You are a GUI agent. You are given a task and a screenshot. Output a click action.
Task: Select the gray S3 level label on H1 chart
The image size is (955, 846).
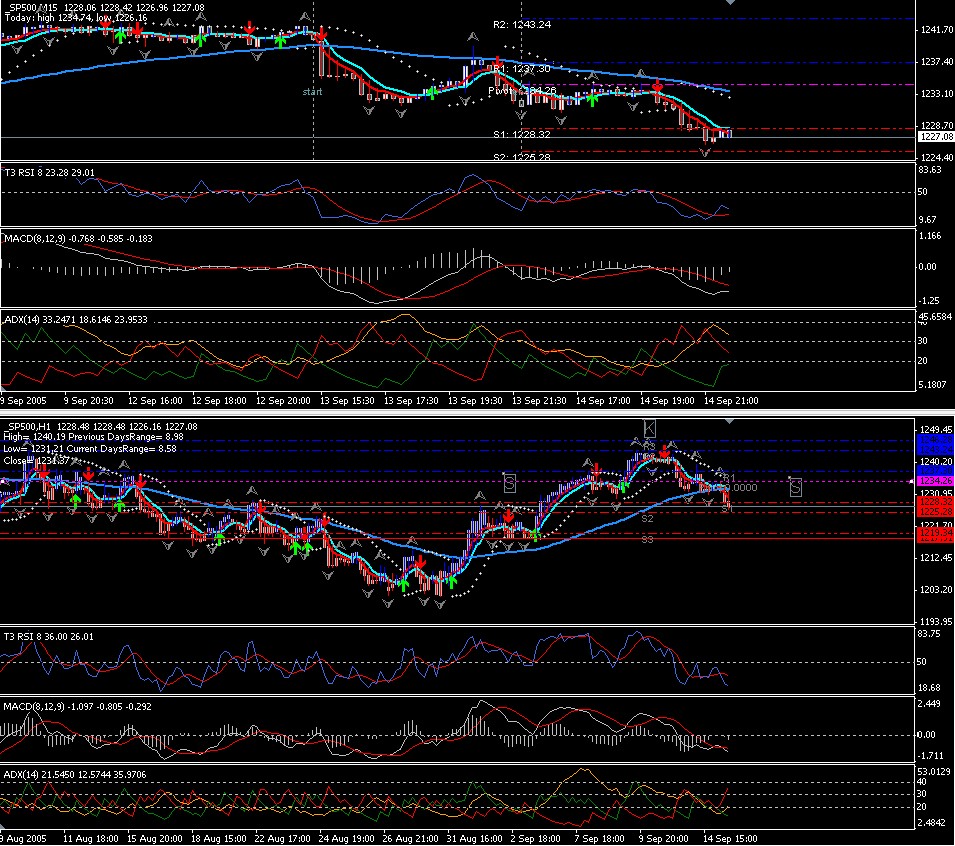[647, 540]
